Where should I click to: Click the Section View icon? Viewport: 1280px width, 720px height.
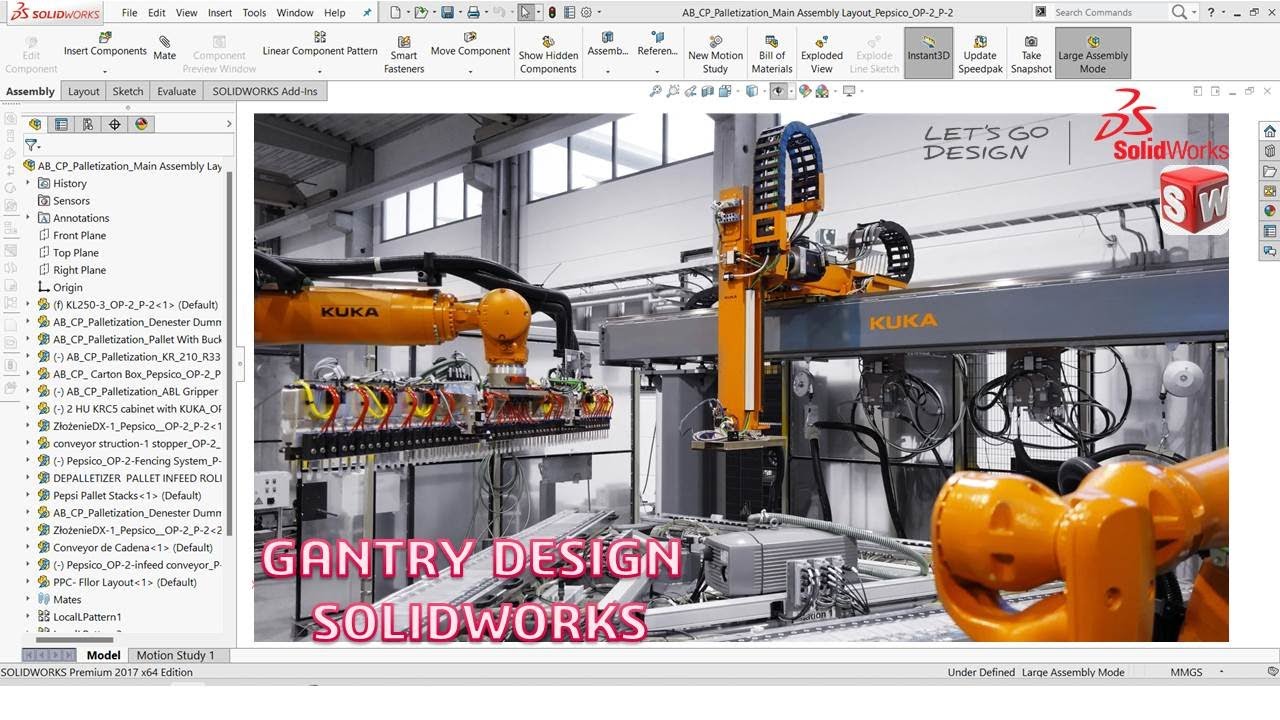click(708, 91)
